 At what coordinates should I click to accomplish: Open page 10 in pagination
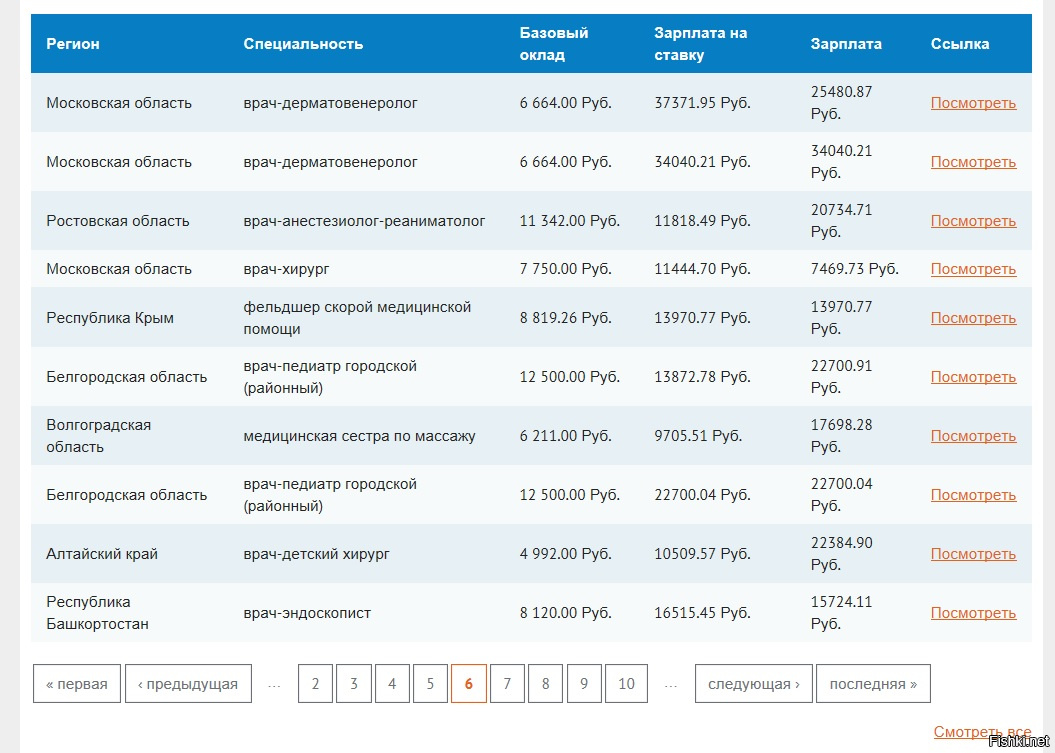point(626,684)
